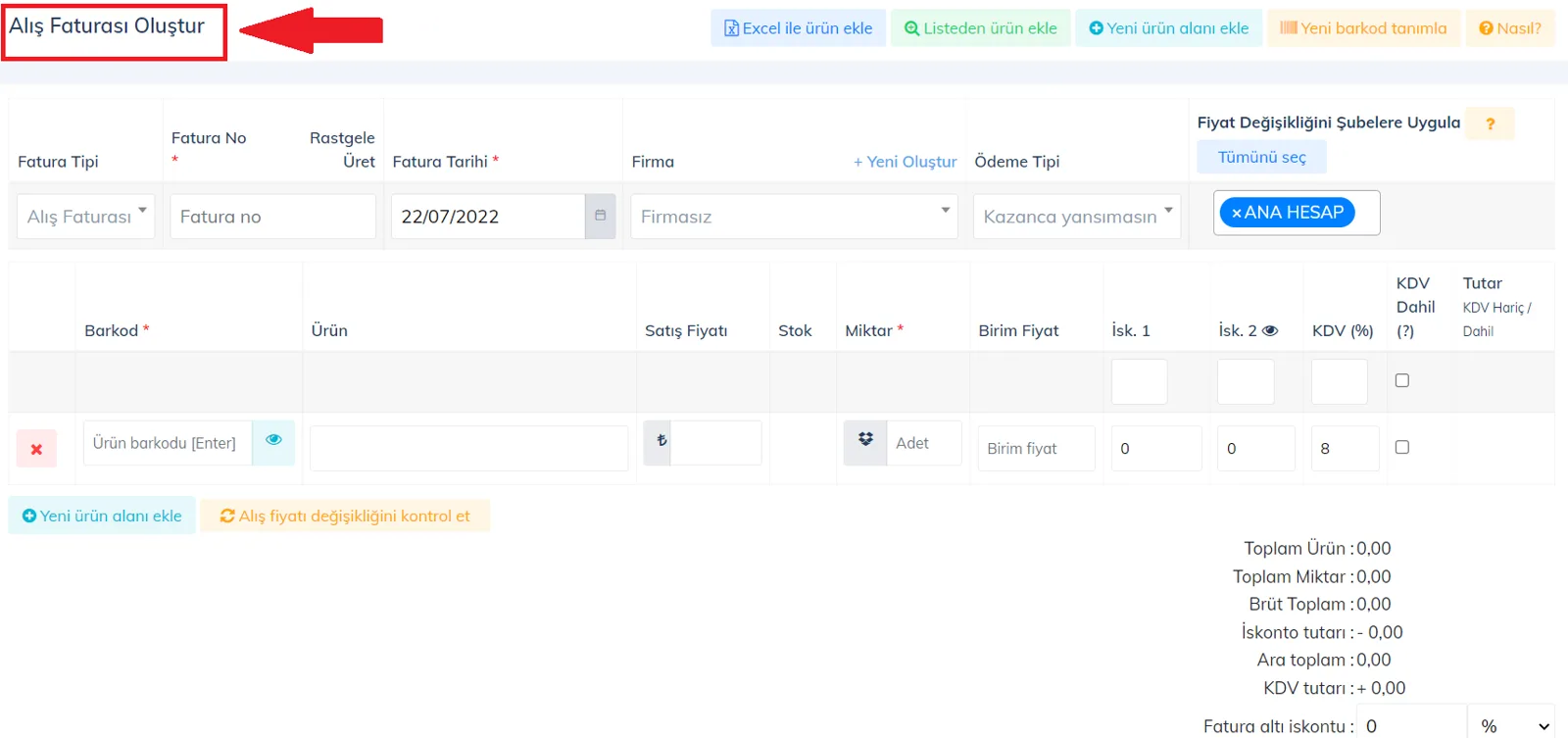Click the Ürün name input field
The width and height of the screenshot is (1568, 738).
[x=469, y=449]
